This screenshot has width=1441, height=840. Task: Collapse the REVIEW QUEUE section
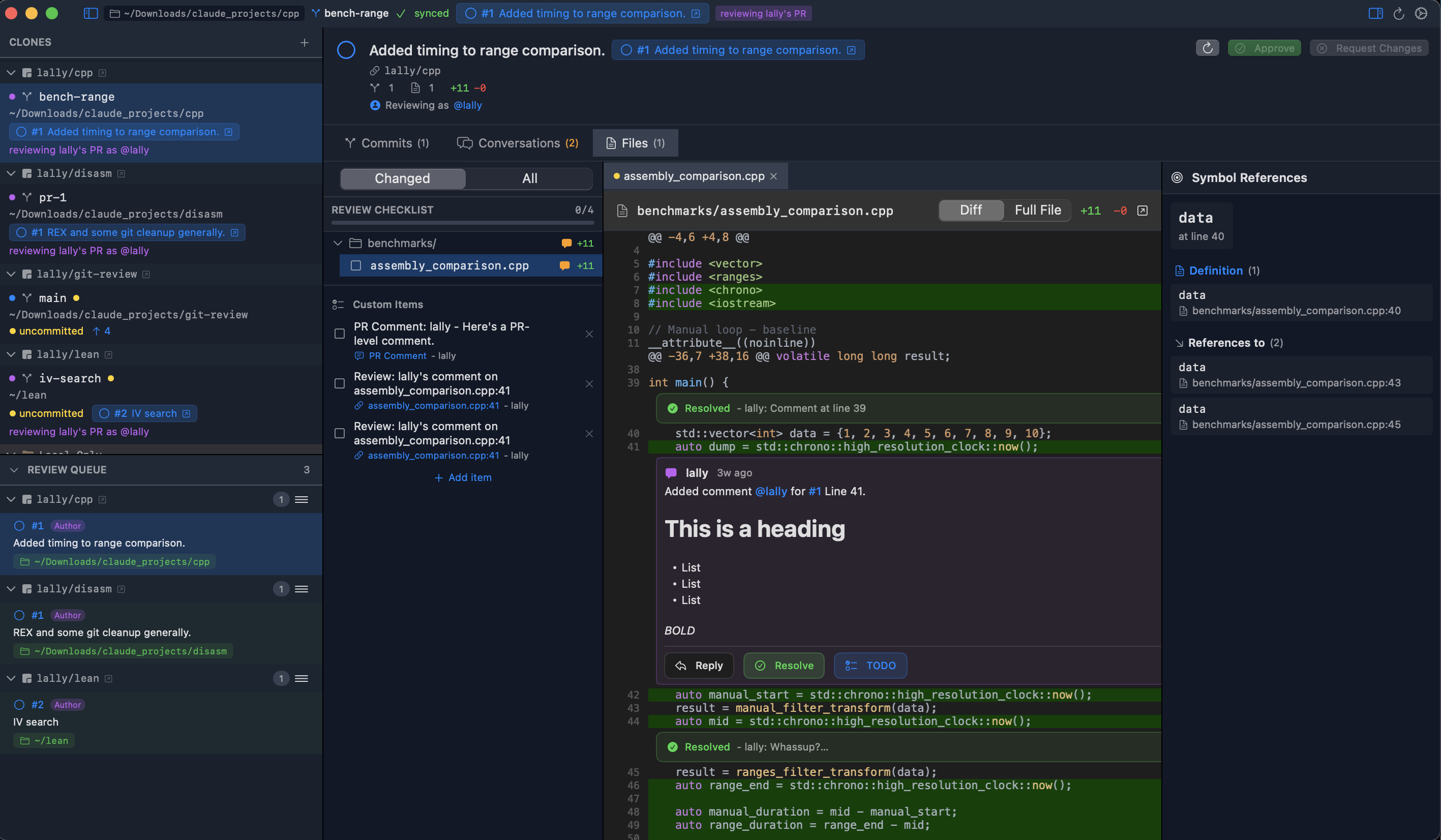tap(14, 469)
